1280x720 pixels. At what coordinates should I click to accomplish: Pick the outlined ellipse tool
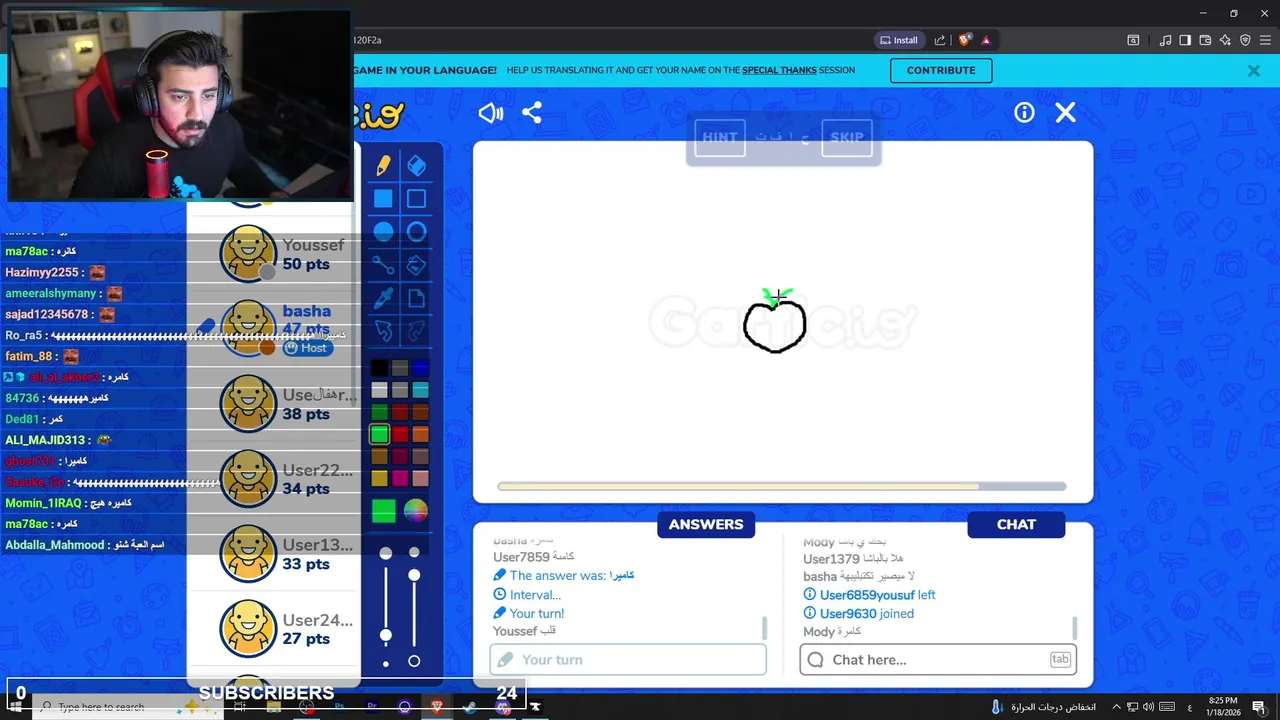click(417, 232)
